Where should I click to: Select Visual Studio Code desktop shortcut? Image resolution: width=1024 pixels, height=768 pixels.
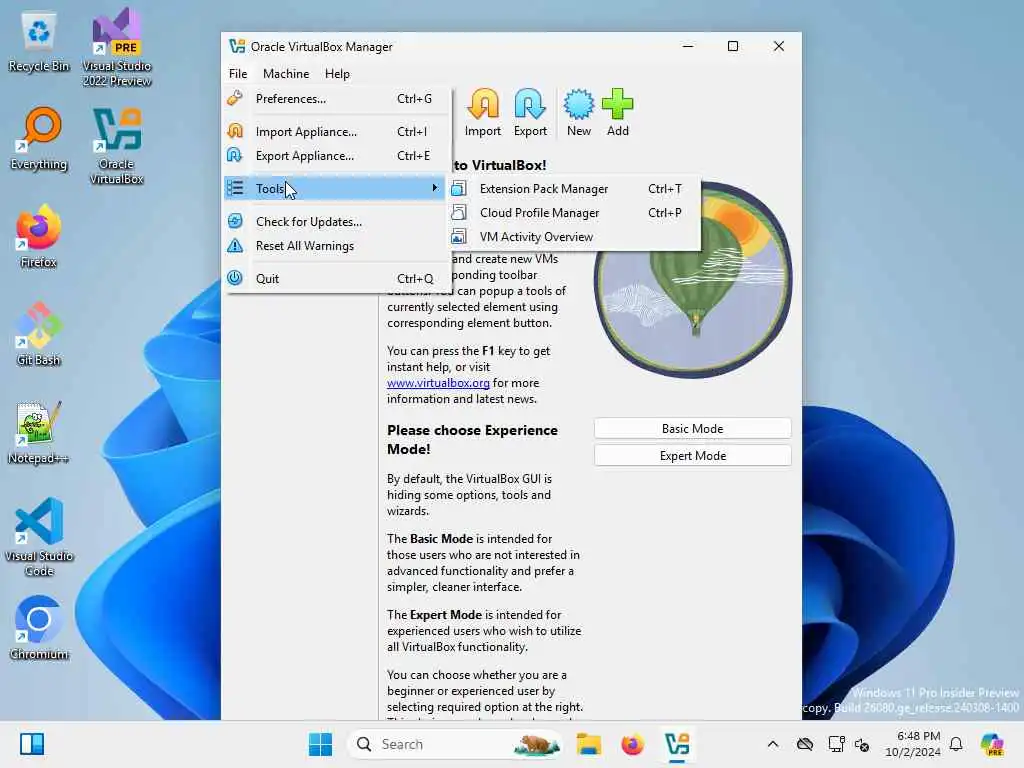(39, 537)
